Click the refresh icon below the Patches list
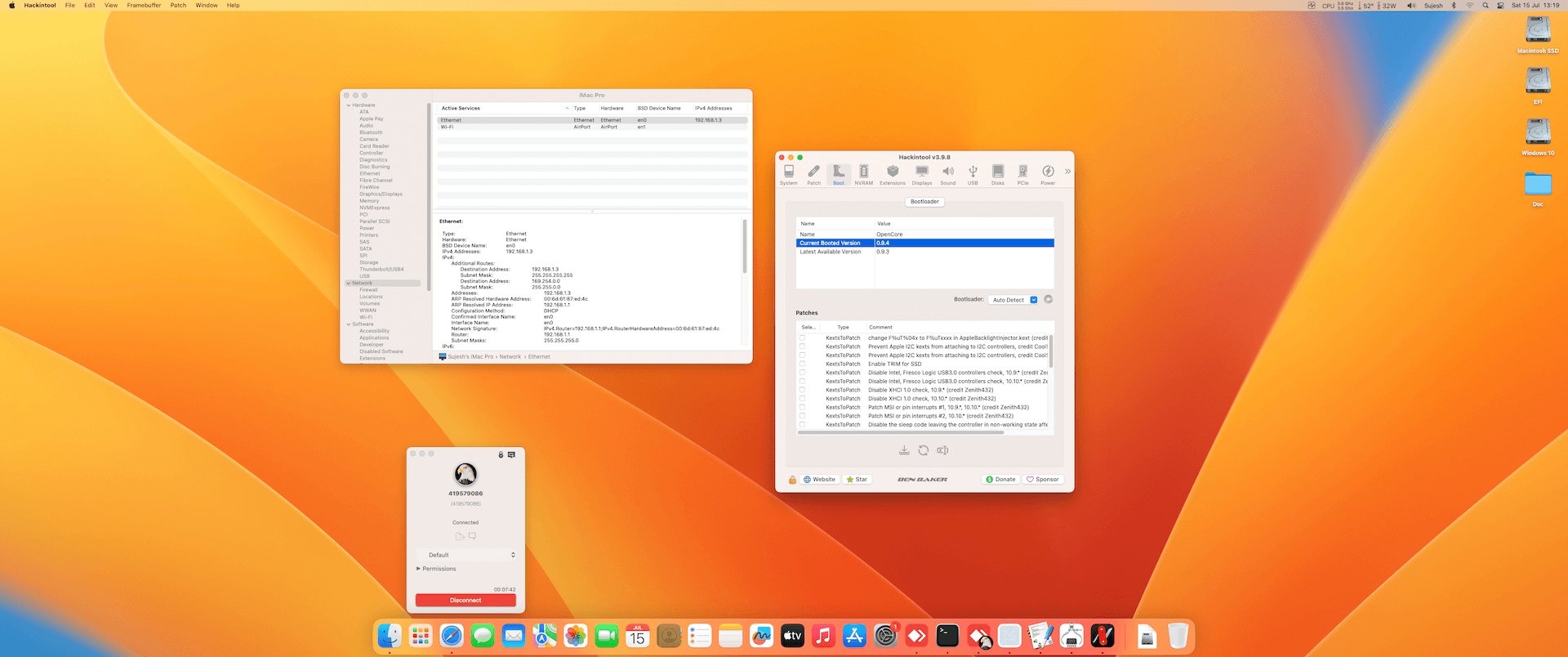The image size is (1568, 657). [923, 450]
